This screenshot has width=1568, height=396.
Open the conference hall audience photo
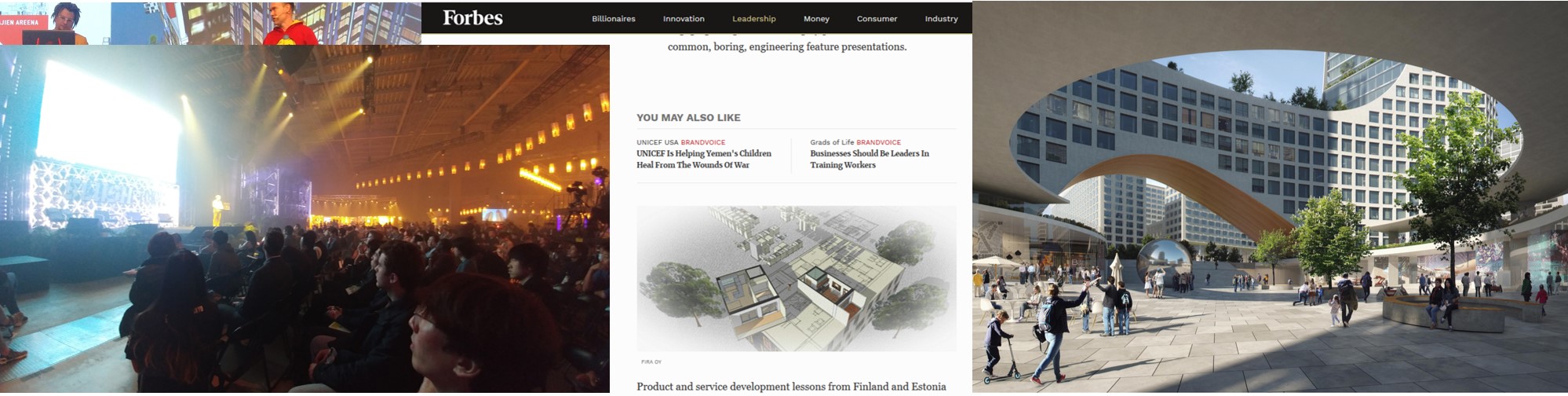304,218
